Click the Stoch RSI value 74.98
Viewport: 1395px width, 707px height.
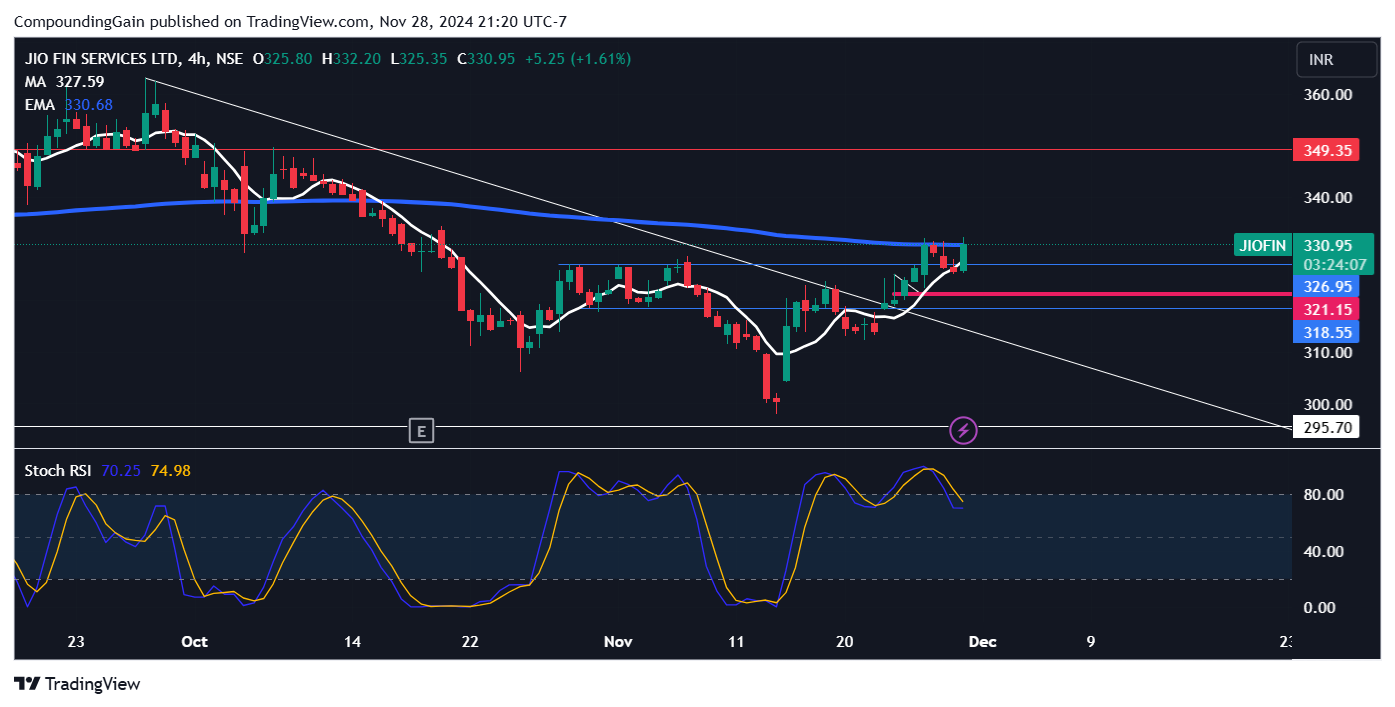[170, 471]
